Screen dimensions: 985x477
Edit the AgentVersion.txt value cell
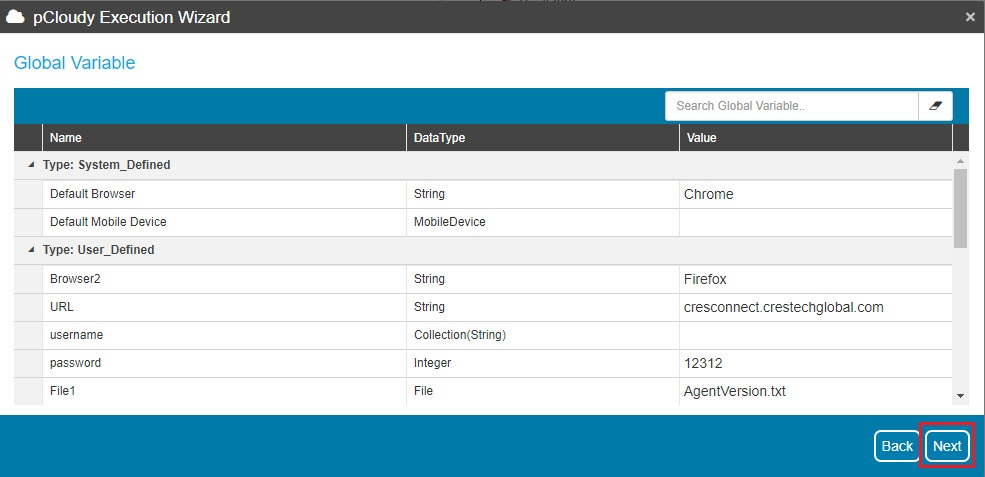[x=816, y=392]
